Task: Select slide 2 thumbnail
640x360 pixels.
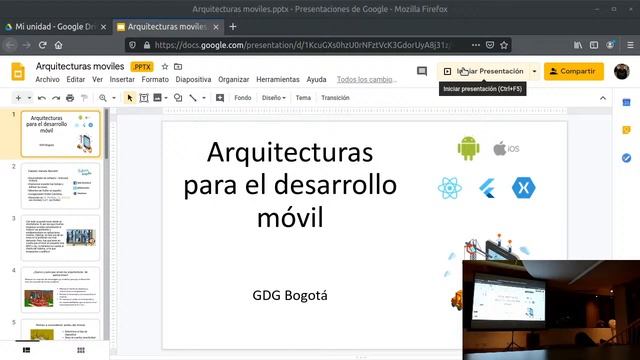Action: point(60,186)
